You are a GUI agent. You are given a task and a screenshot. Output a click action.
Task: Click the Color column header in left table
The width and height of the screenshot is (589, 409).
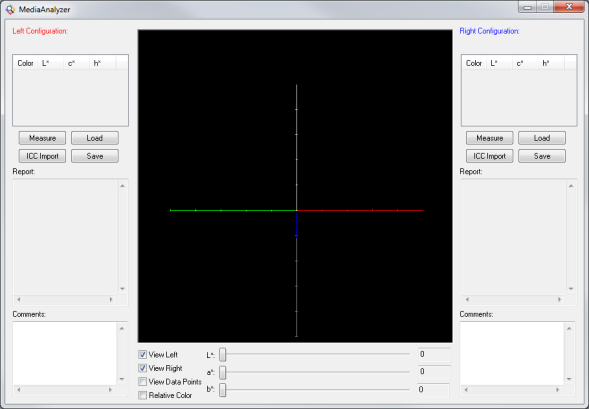pos(25,63)
